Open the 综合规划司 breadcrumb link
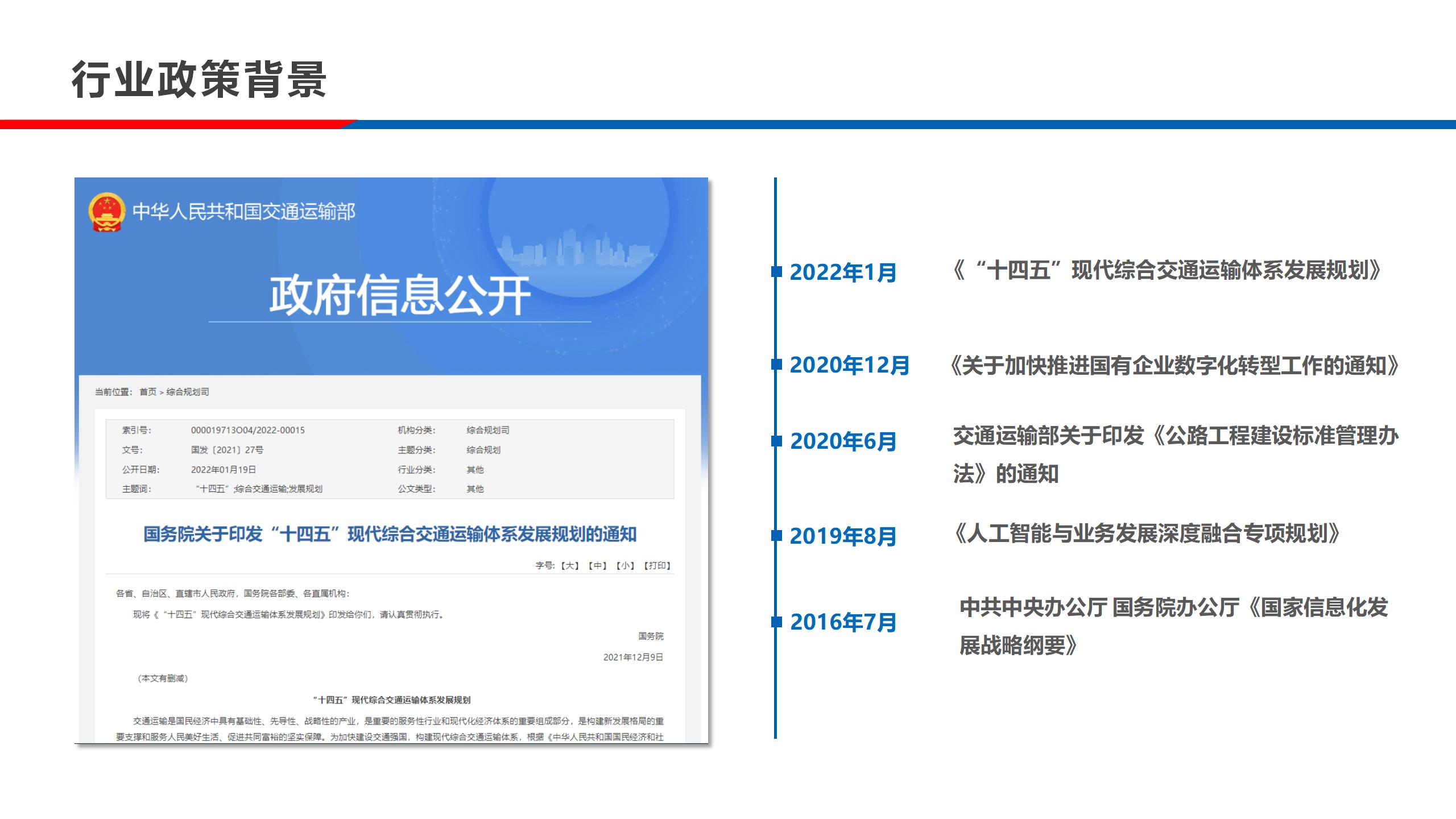This screenshot has height=819, width=1456. tap(188, 392)
